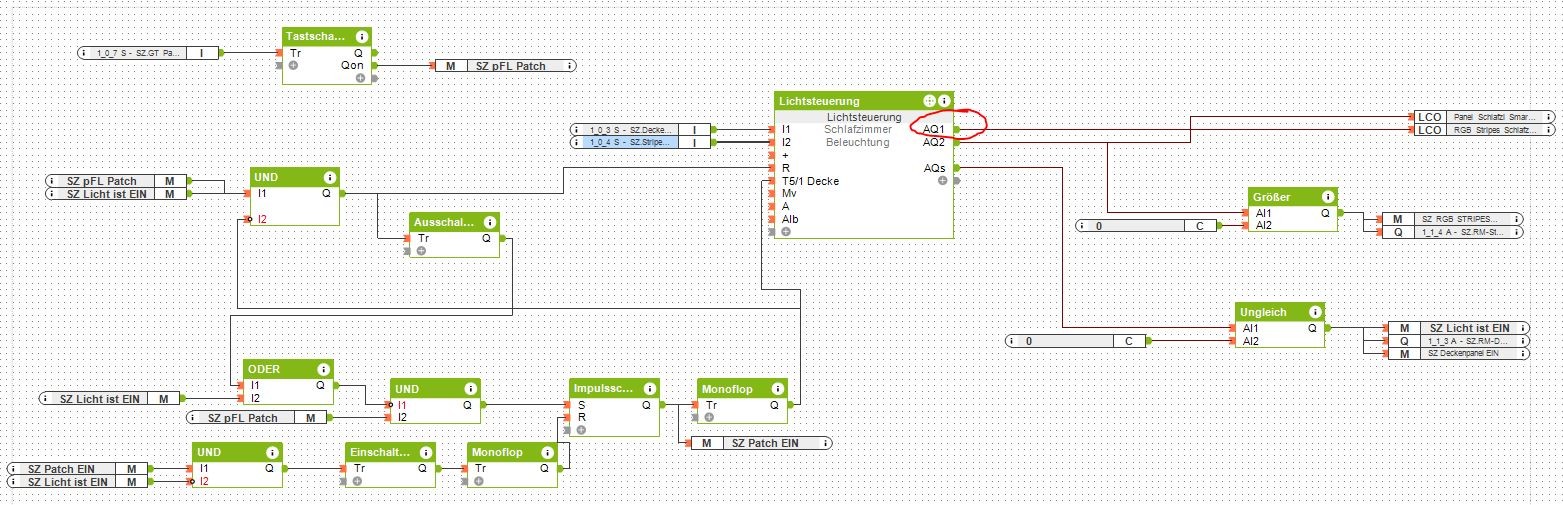Open info icon on Monoflop fed by Impulssc... Q

(776, 389)
